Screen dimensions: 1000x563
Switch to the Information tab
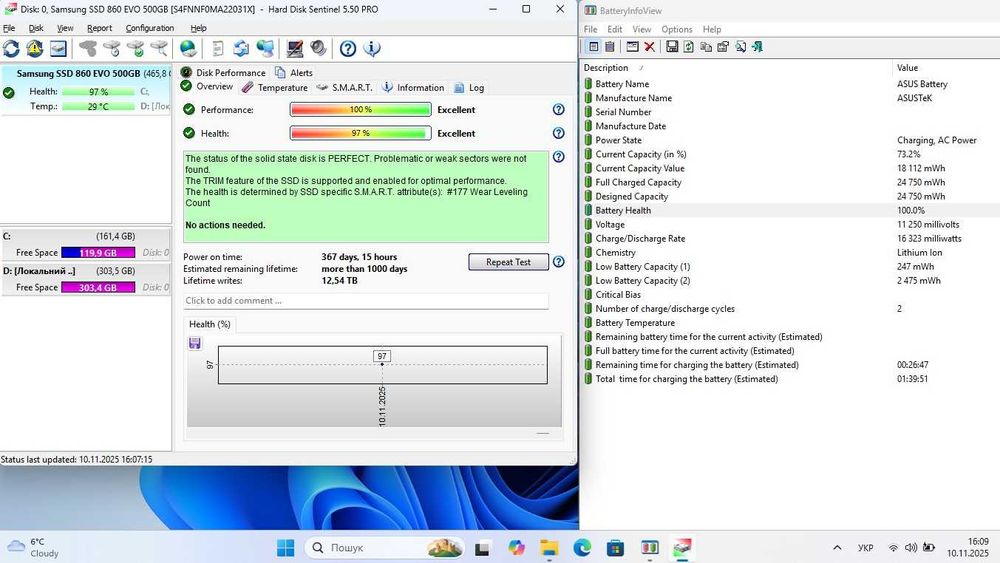413,87
